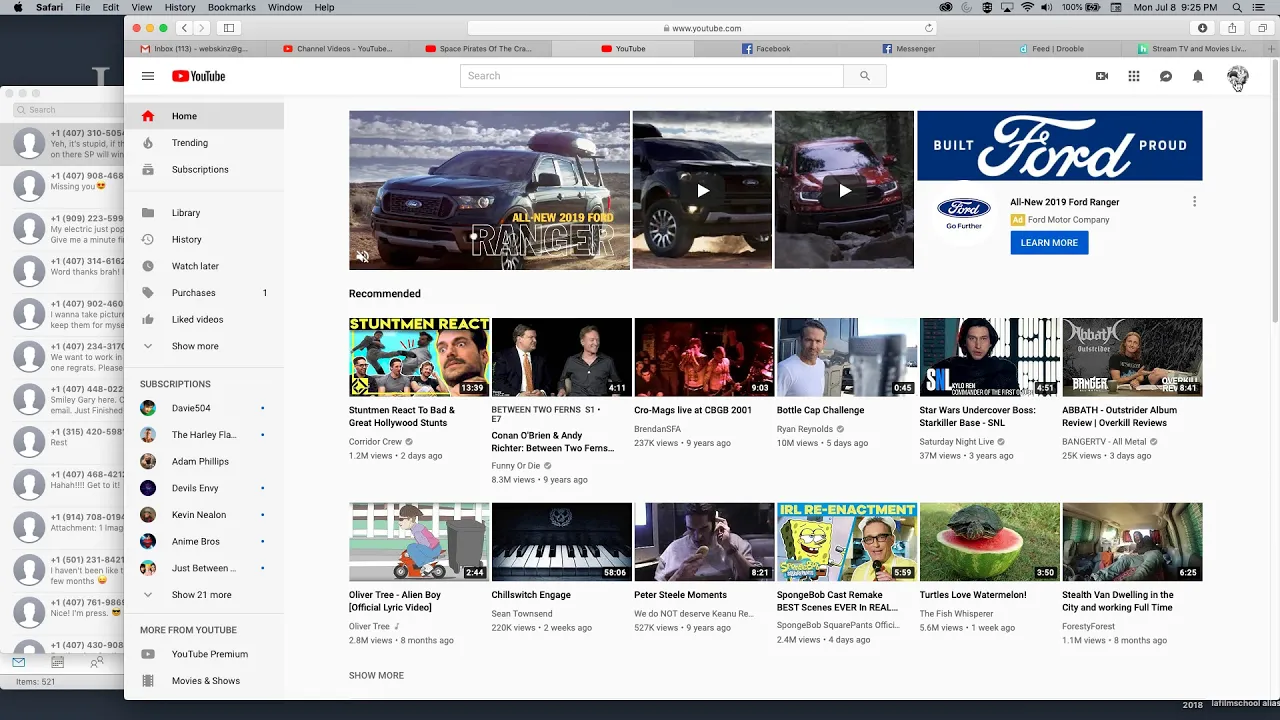The image size is (1280, 720).
Task: Click the Safari address bar
Action: pos(702,28)
